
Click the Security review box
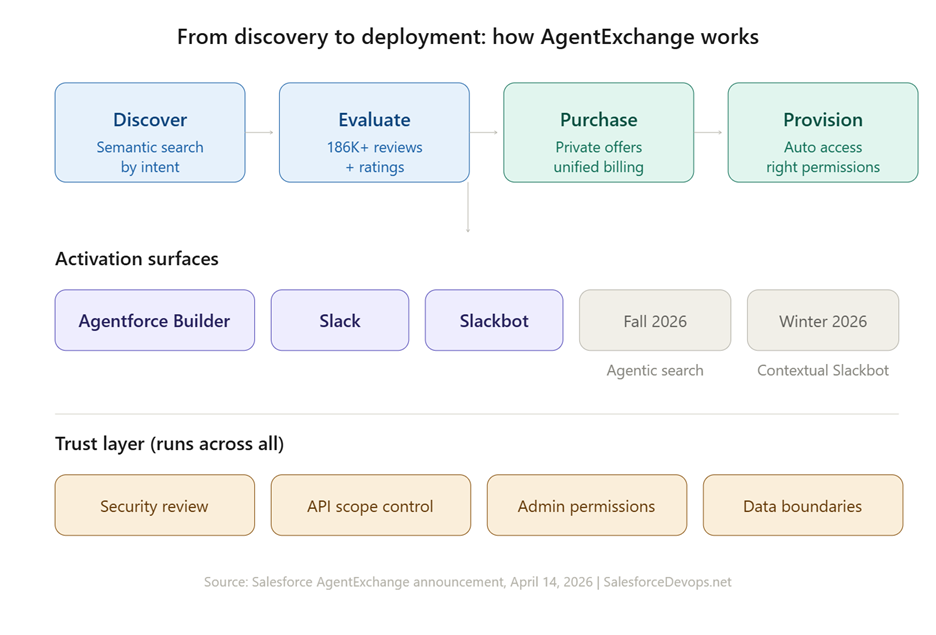coord(155,505)
